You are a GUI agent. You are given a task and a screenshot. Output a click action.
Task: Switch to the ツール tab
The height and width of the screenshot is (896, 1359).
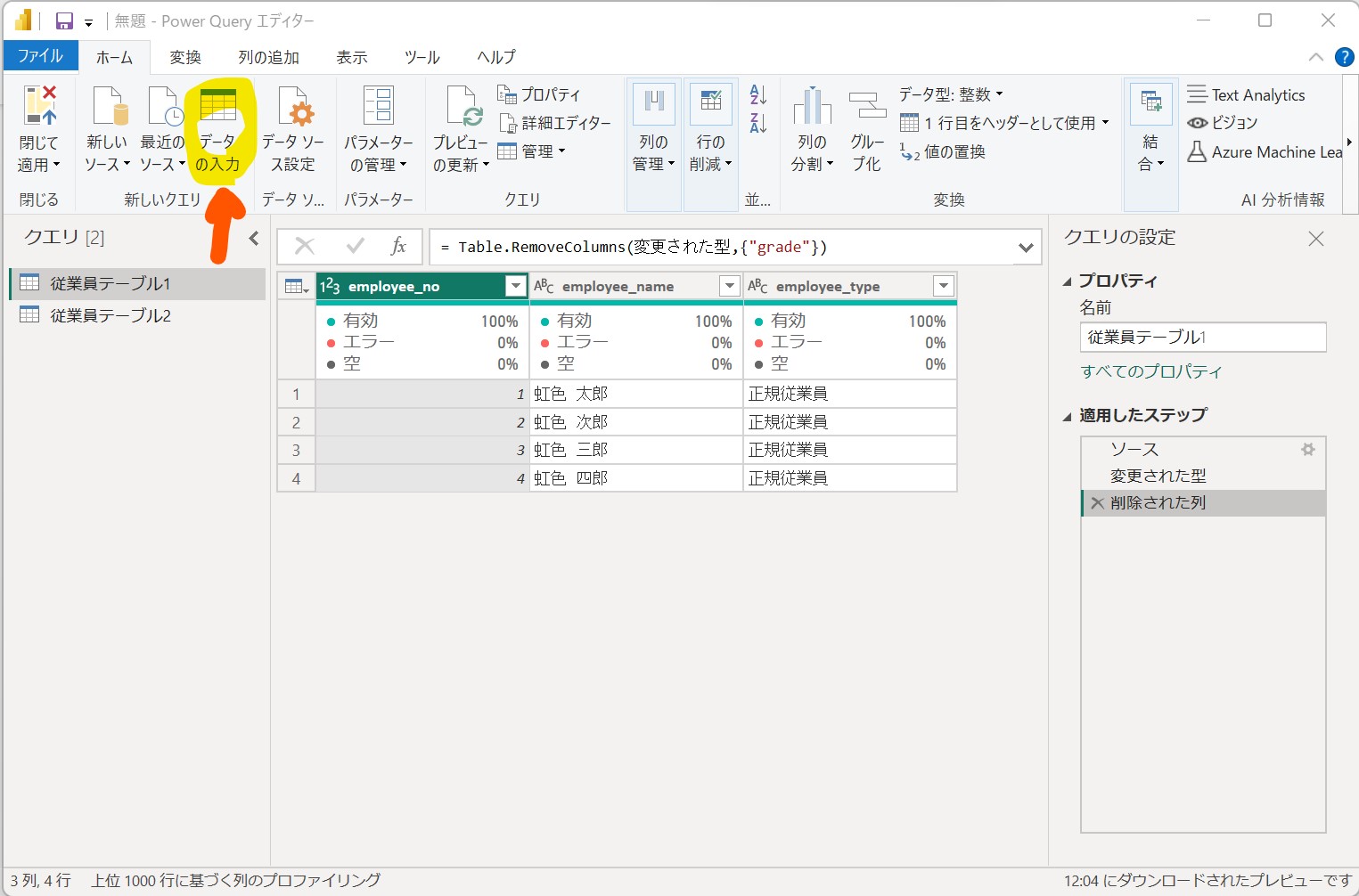tap(422, 57)
